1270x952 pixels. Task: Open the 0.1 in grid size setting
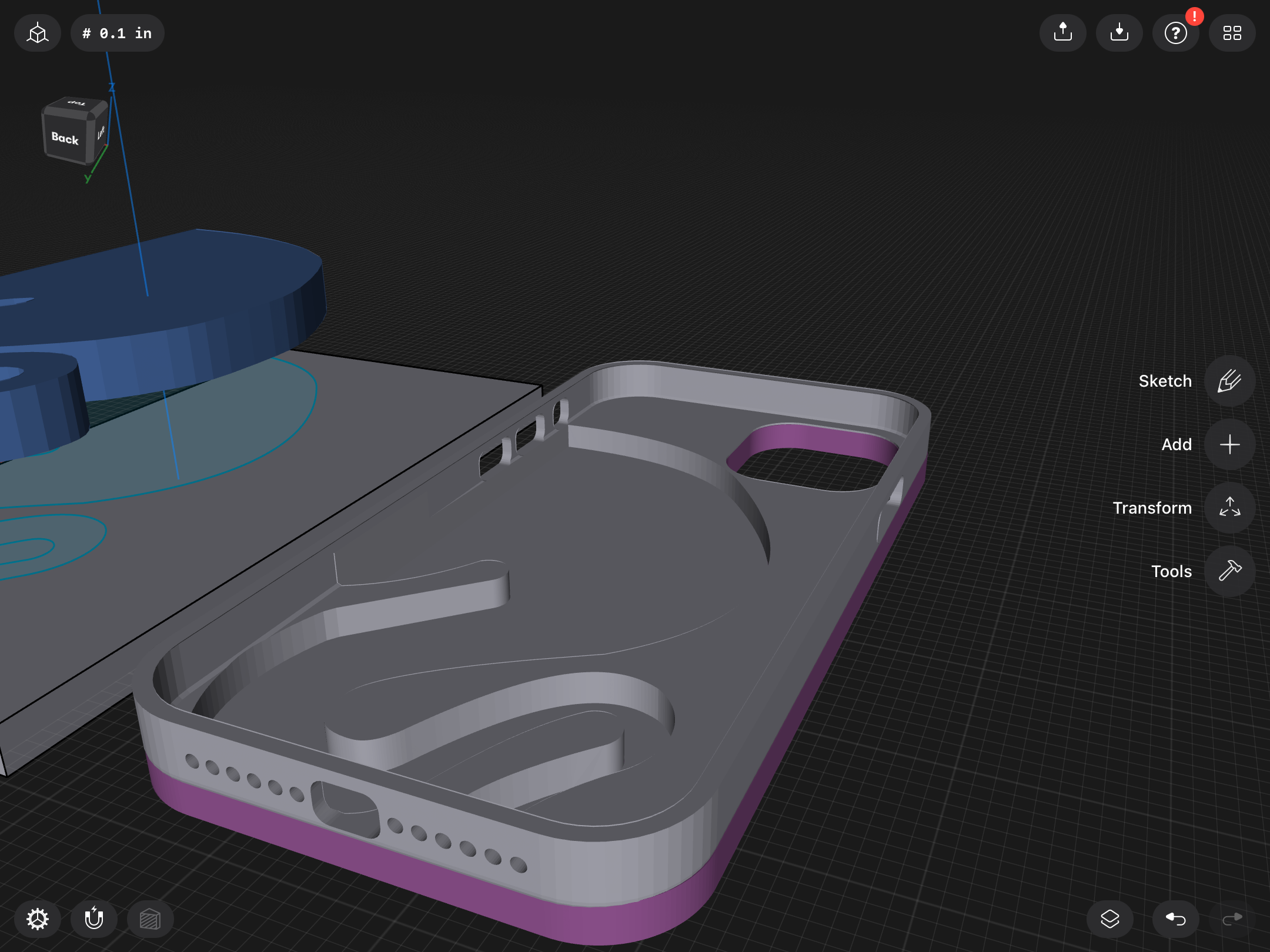117,33
